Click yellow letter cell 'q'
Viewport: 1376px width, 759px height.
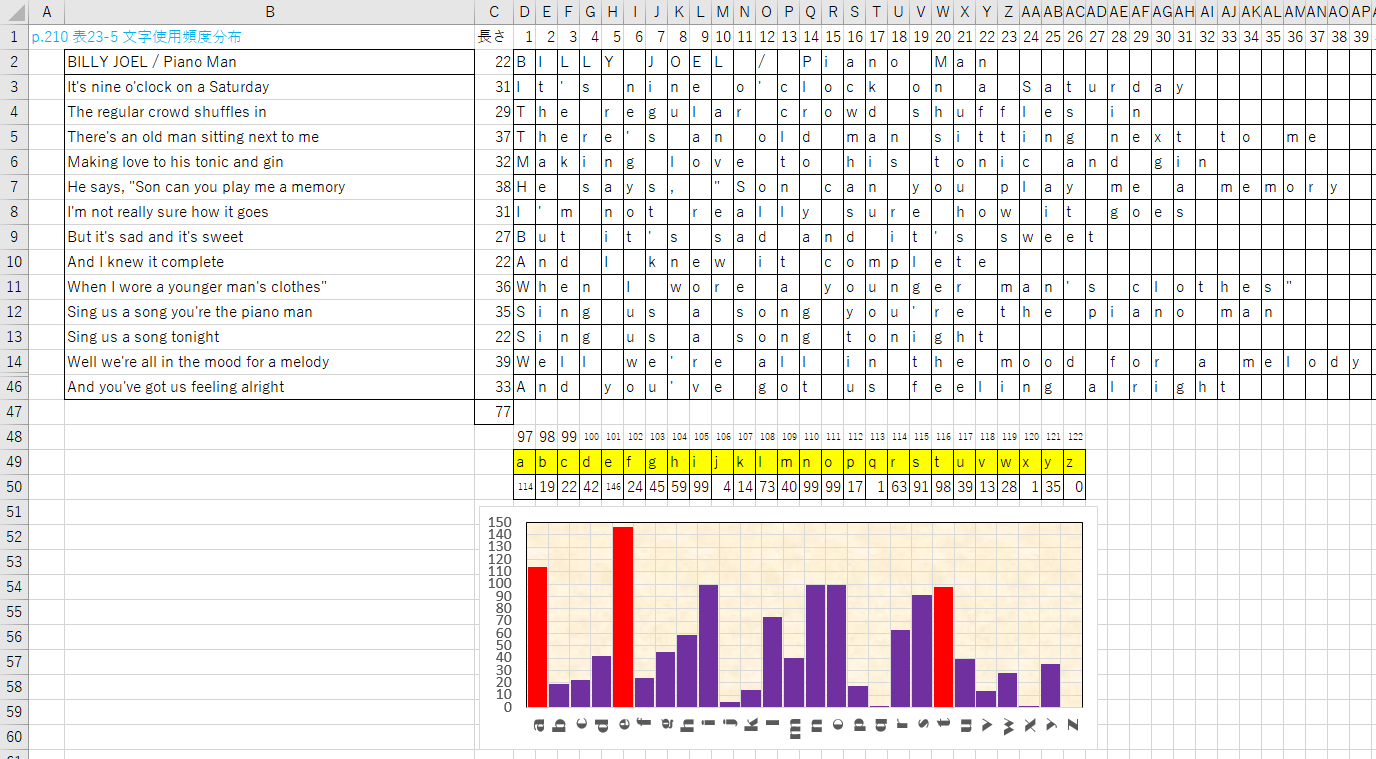876,462
